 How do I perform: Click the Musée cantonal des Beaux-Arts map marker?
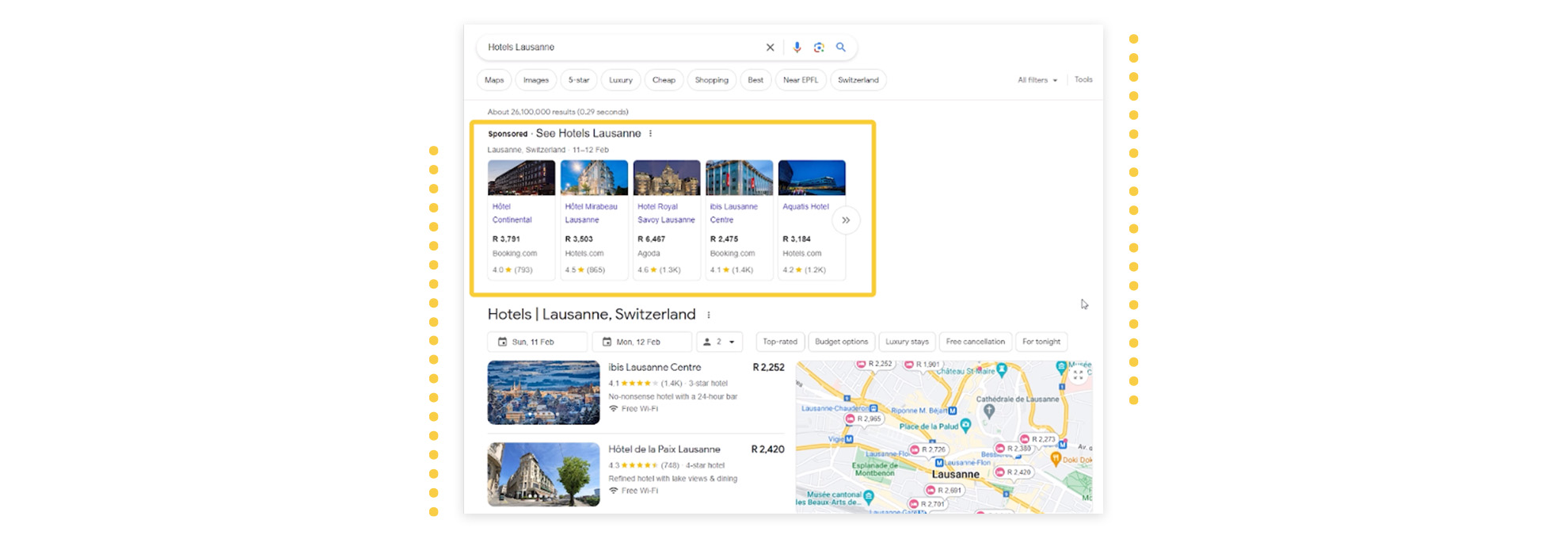[x=869, y=497]
